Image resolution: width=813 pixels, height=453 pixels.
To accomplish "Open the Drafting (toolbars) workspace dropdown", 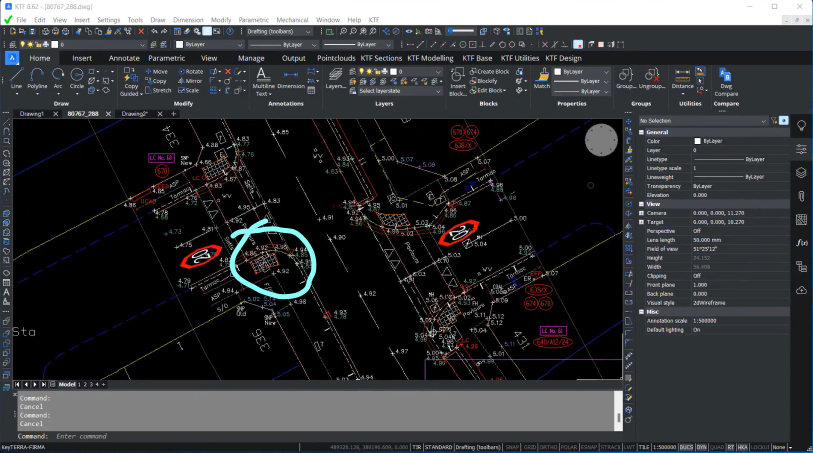I will 280,31.
